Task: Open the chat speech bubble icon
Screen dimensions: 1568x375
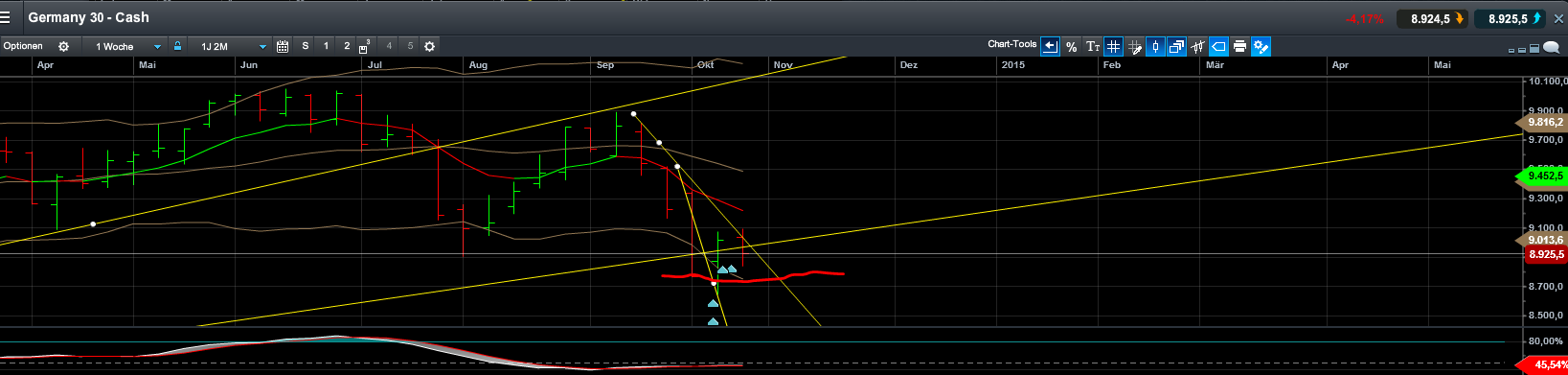Action: tap(1551, 47)
